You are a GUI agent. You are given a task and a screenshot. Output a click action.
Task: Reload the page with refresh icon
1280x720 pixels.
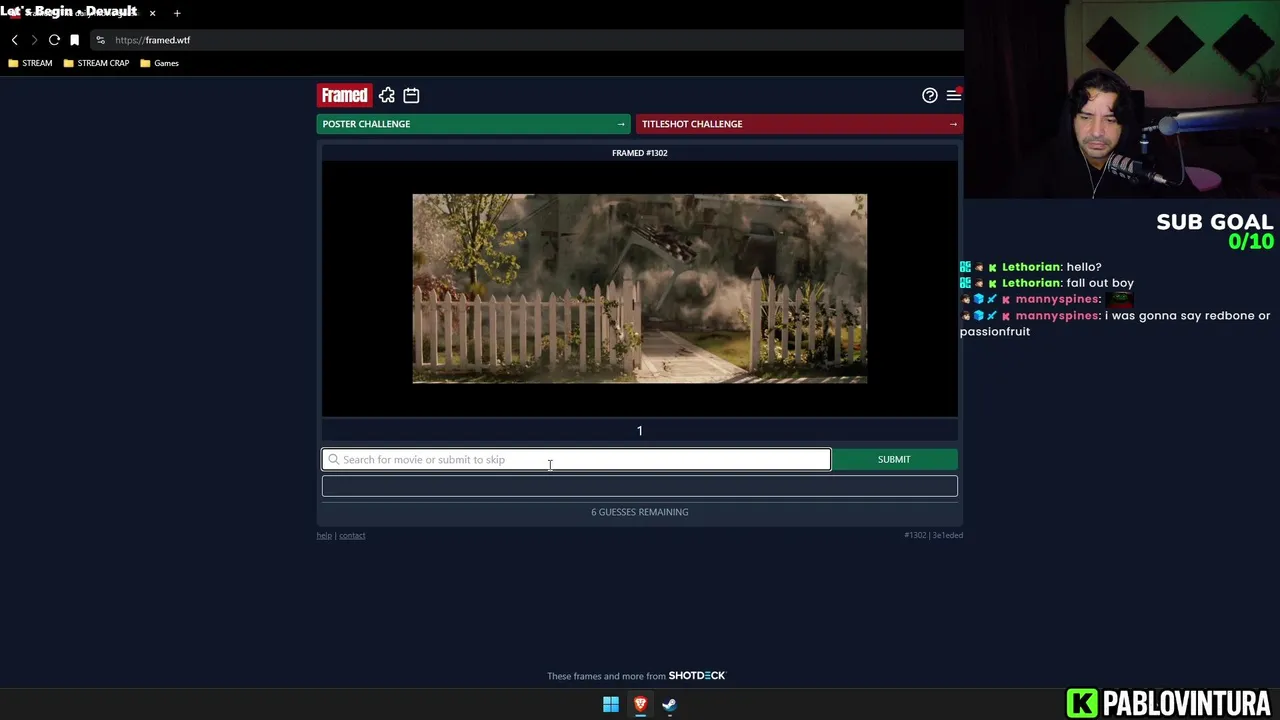tap(54, 40)
